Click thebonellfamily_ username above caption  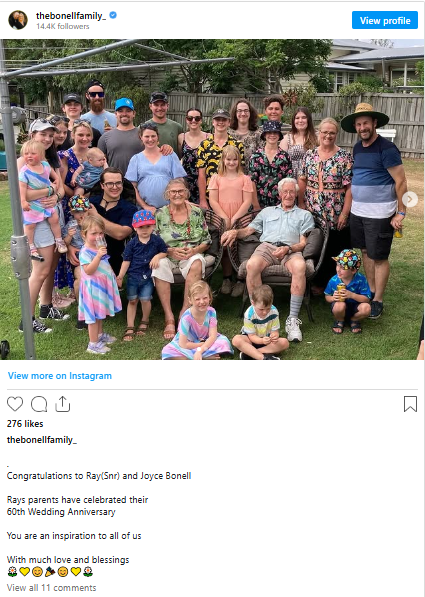tap(42, 440)
